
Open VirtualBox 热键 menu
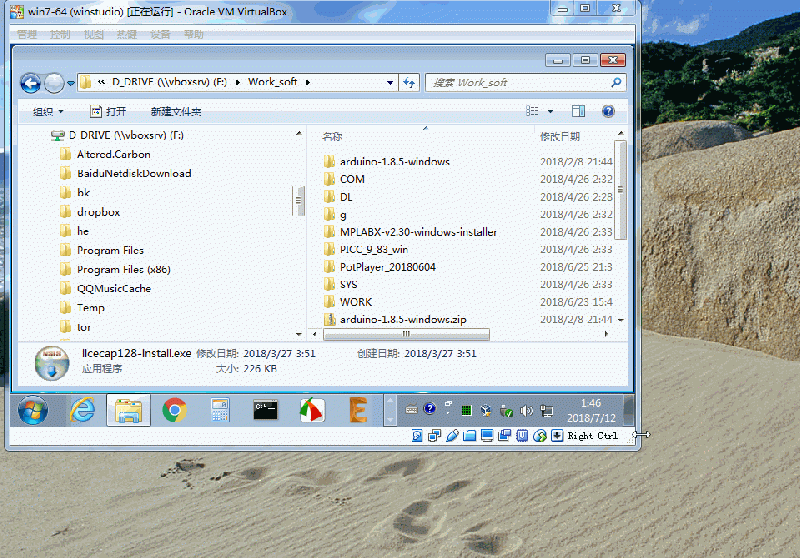(127, 35)
